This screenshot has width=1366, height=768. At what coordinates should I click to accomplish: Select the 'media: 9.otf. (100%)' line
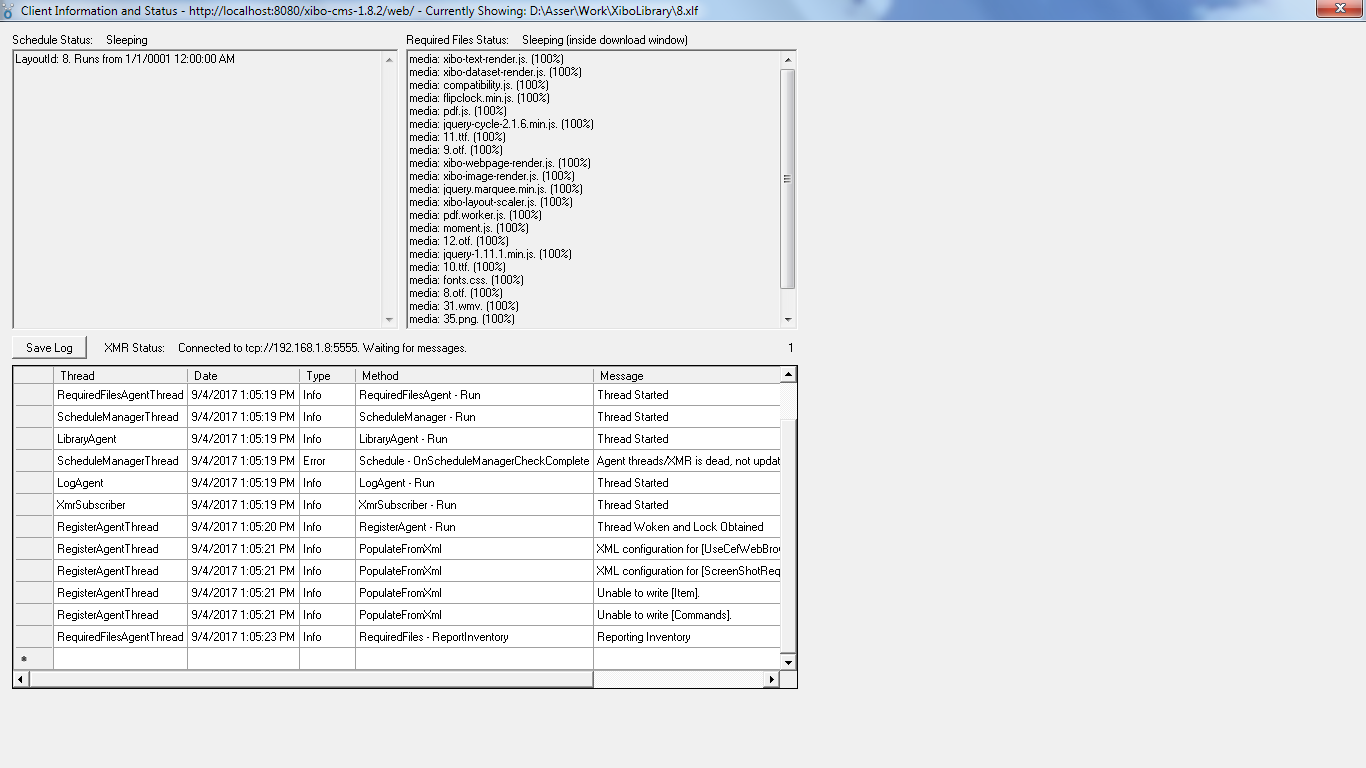pos(456,150)
